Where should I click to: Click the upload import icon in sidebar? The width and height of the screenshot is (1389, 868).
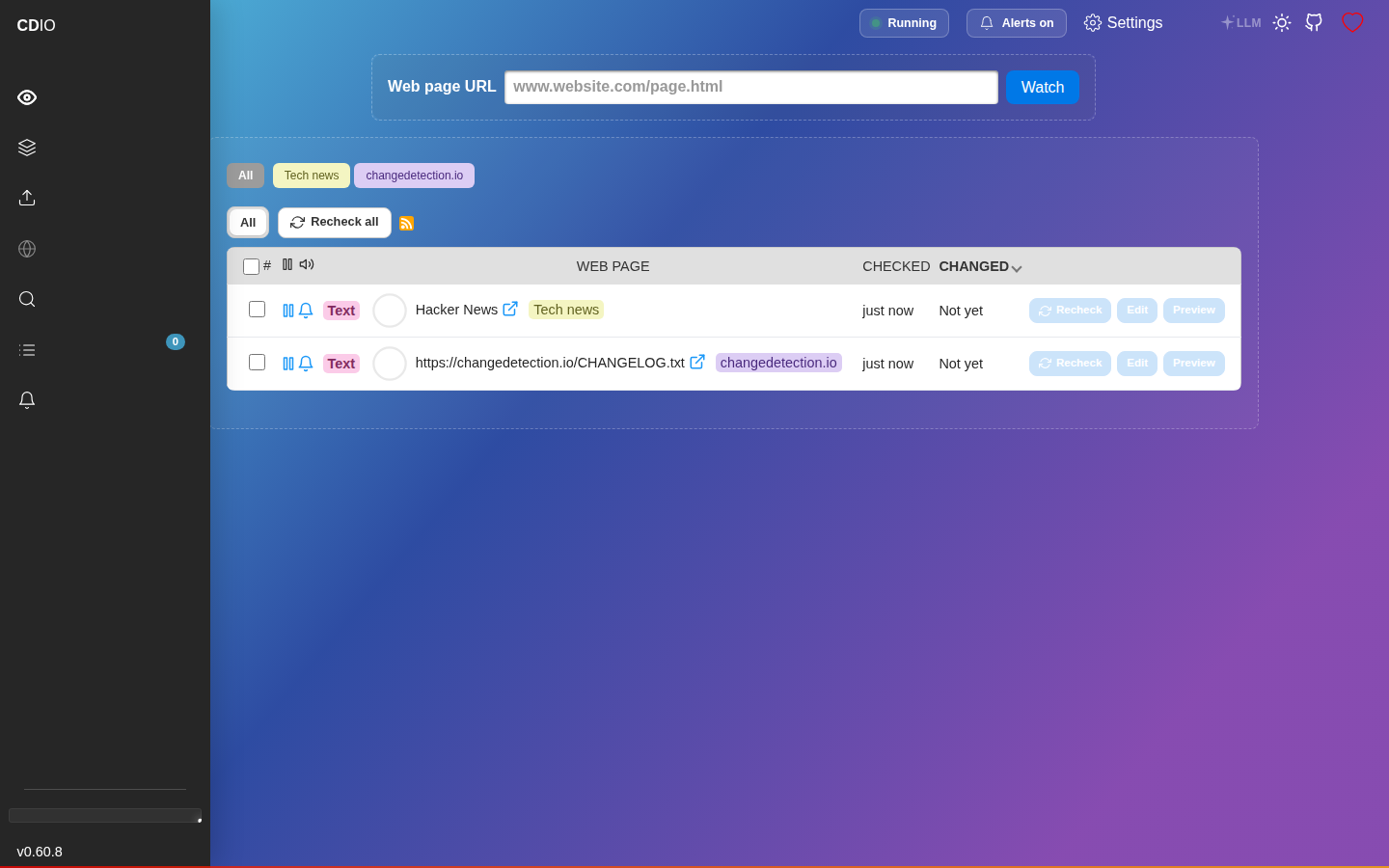(x=27, y=198)
